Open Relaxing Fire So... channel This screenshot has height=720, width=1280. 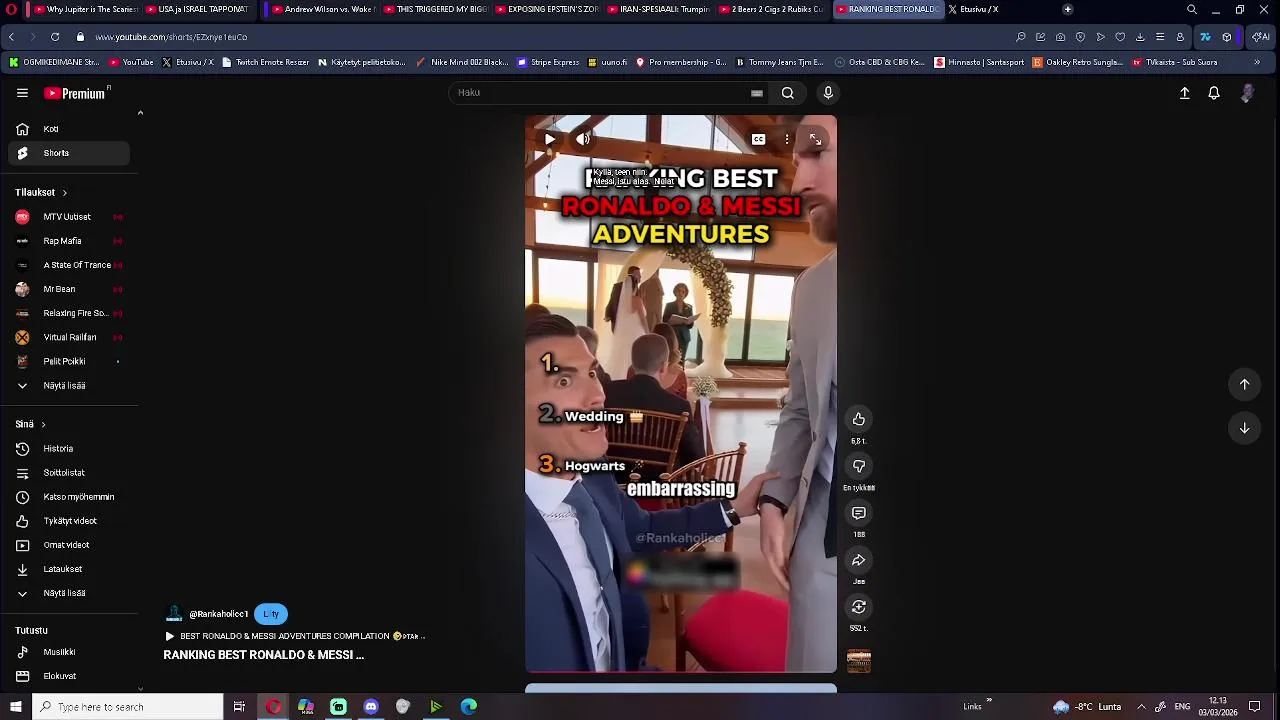(69, 313)
